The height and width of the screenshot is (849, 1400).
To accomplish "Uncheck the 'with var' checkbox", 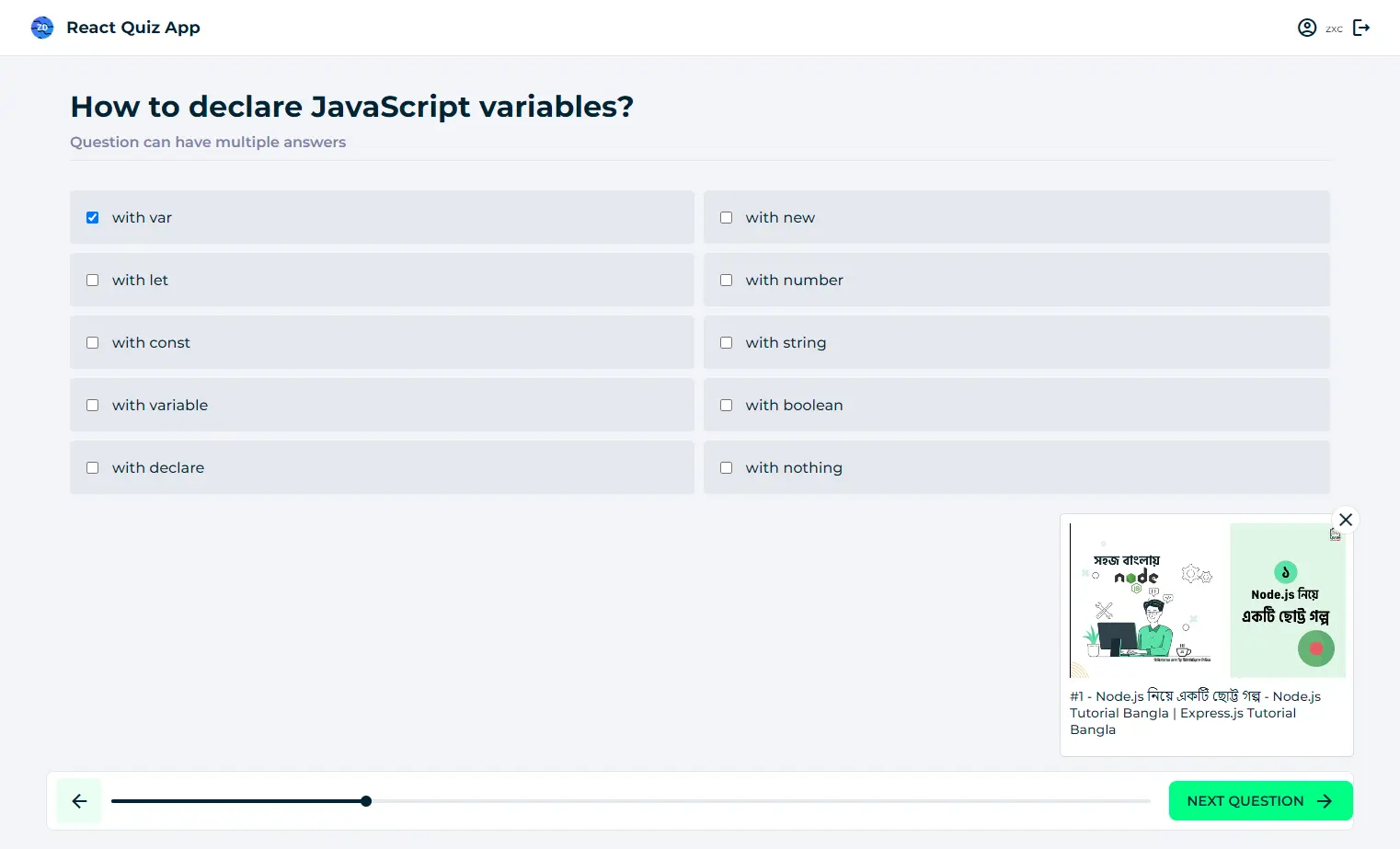I will [93, 218].
